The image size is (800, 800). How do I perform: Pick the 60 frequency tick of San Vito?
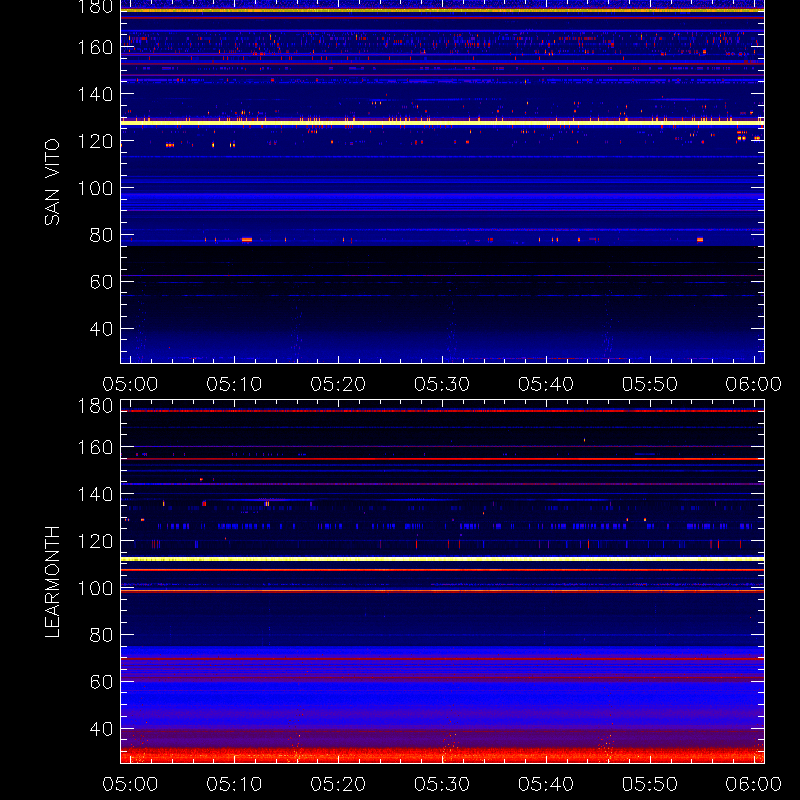[102, 282]
